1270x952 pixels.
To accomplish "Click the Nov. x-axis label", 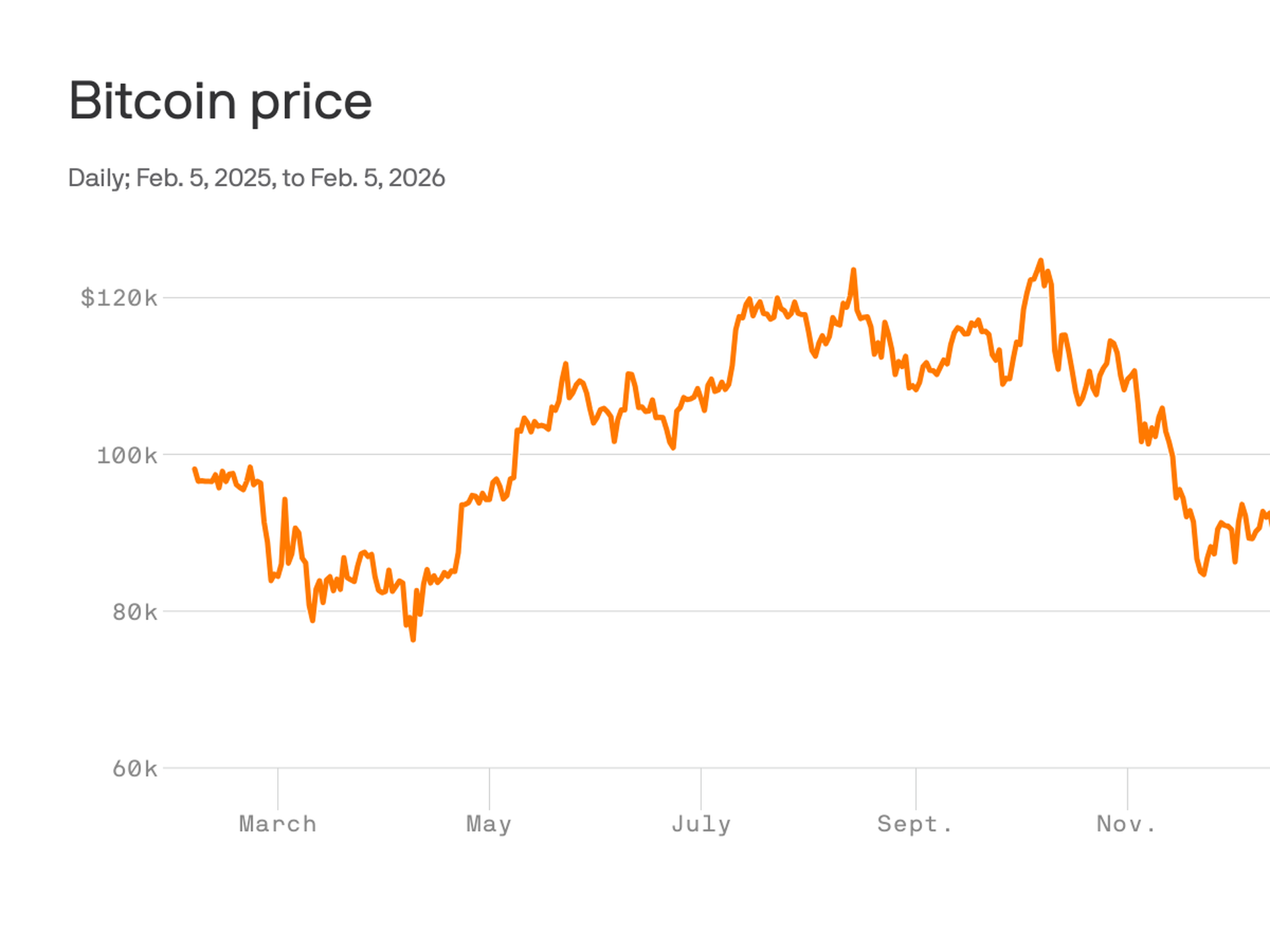I will tap(1126, 824).
